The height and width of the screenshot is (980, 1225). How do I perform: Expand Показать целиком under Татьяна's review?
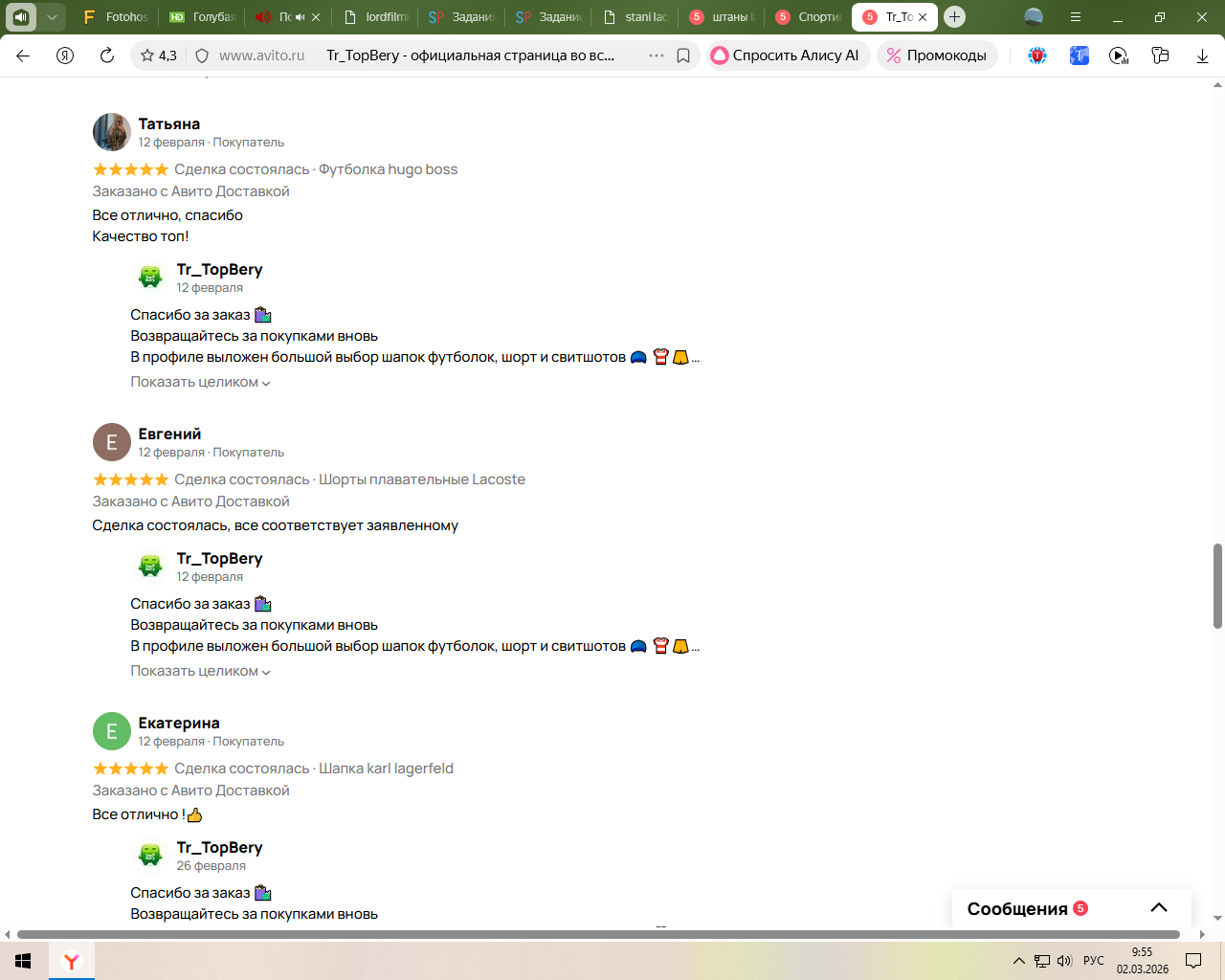(x=201, y=382)
